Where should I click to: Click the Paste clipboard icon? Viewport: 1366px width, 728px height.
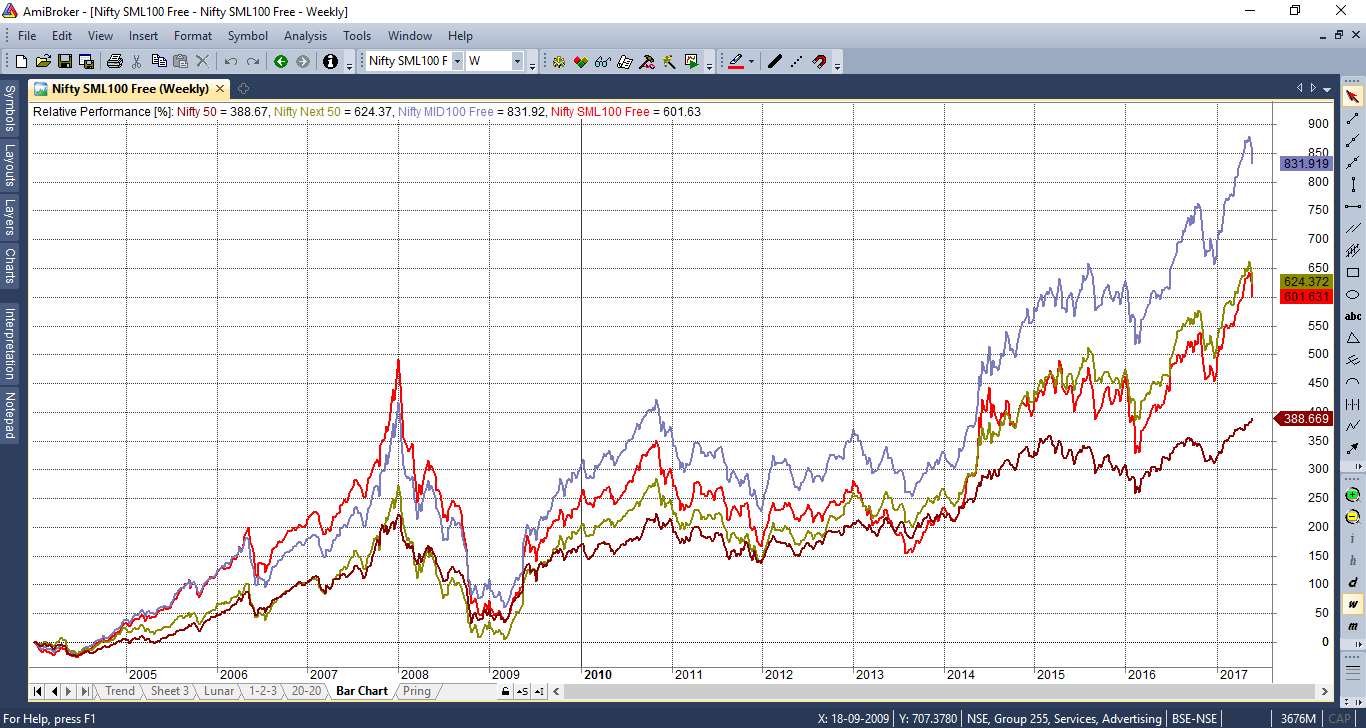[x=181, y=61]
